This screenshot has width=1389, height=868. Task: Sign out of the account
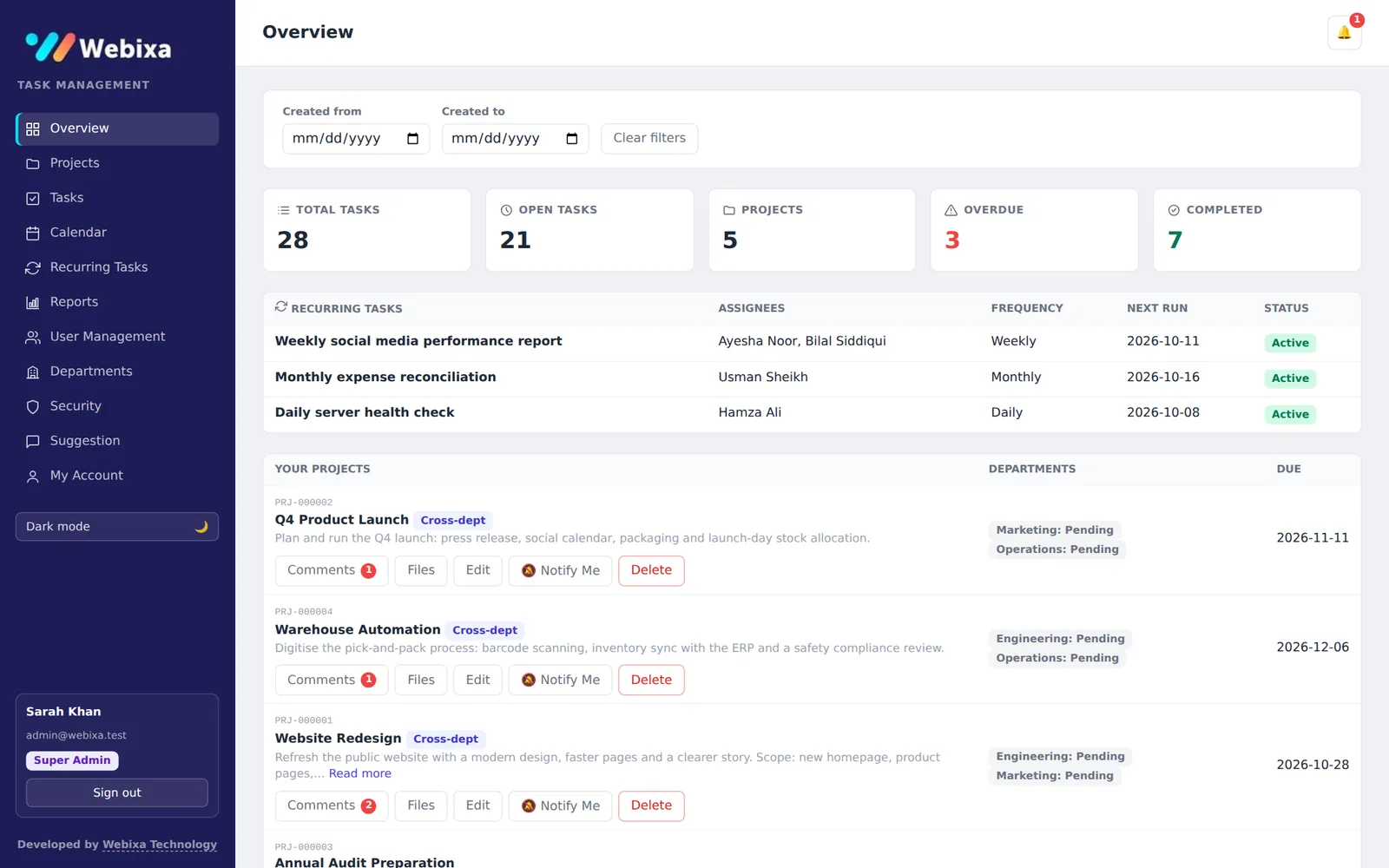(117, 792)
